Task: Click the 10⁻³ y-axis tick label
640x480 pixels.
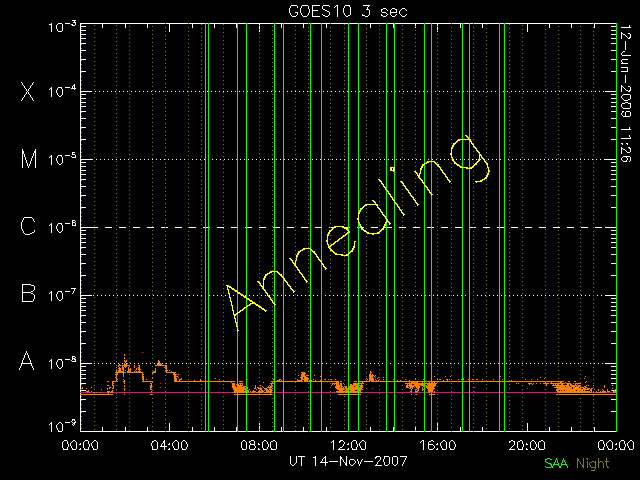Action: (x=62, y=27)
